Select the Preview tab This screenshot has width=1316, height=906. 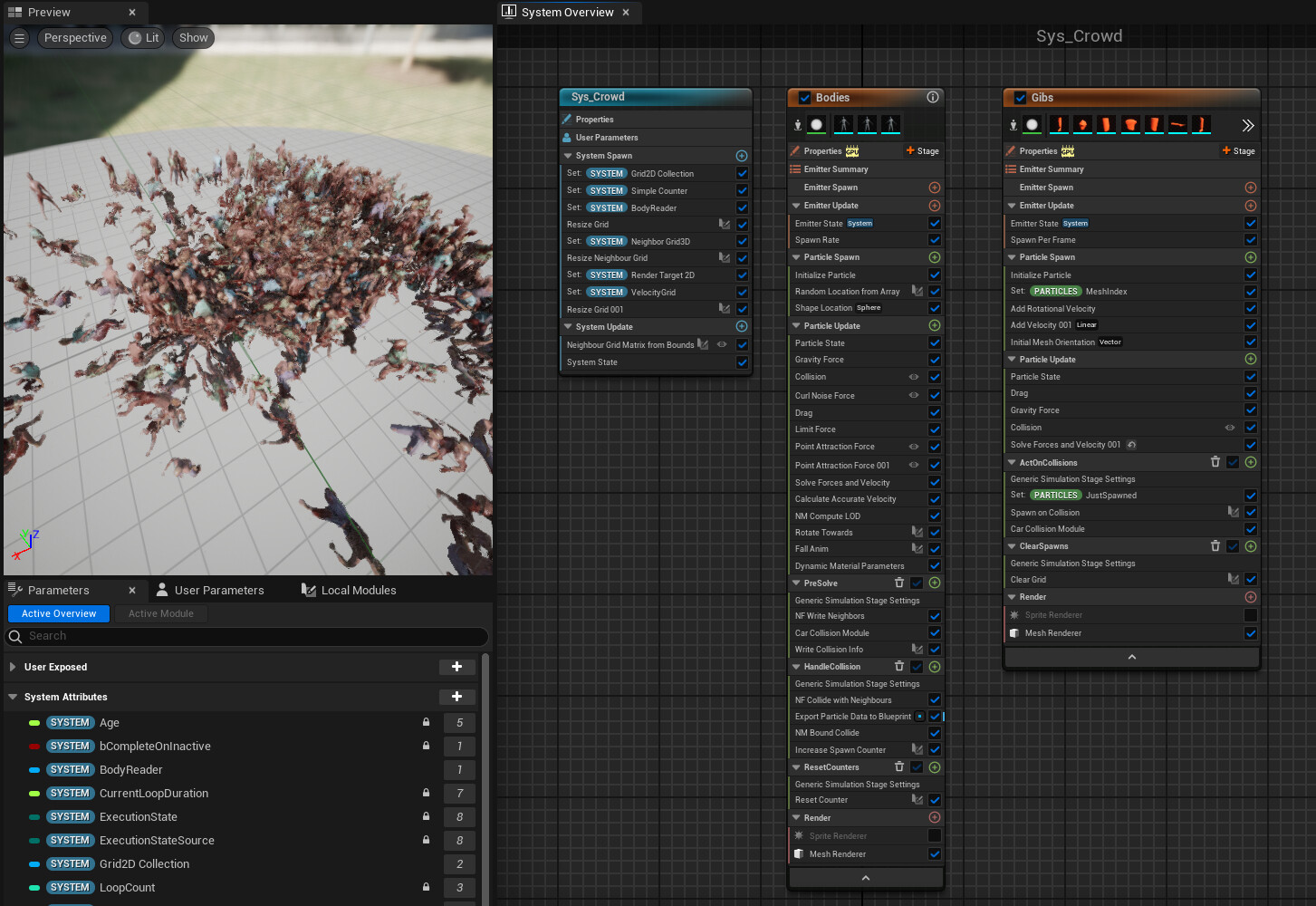pos(50,12)
